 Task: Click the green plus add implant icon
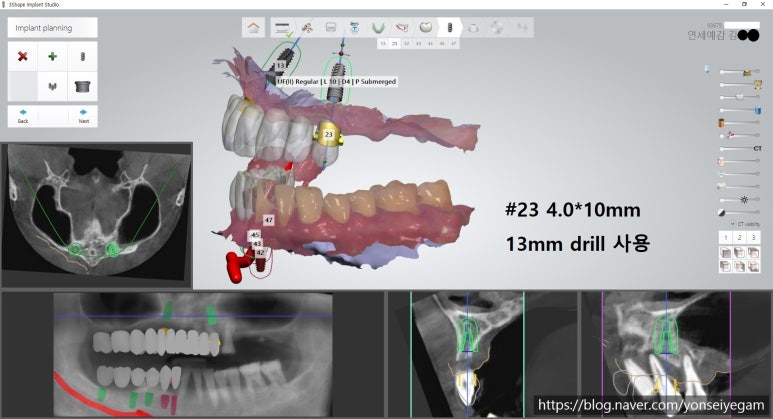[52, 57]
